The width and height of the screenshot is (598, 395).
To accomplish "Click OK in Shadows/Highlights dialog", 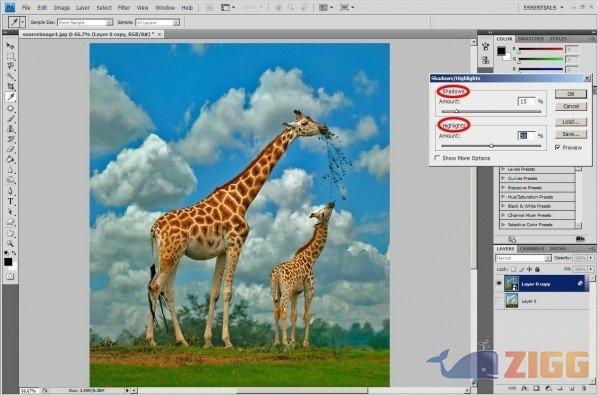I will (571, 94).
